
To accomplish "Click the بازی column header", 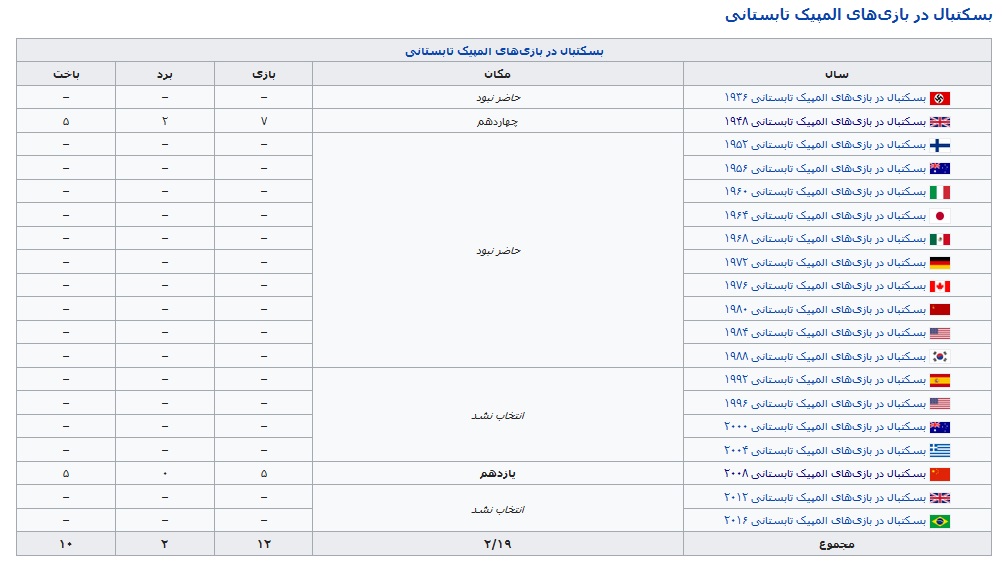I will 264,74.
